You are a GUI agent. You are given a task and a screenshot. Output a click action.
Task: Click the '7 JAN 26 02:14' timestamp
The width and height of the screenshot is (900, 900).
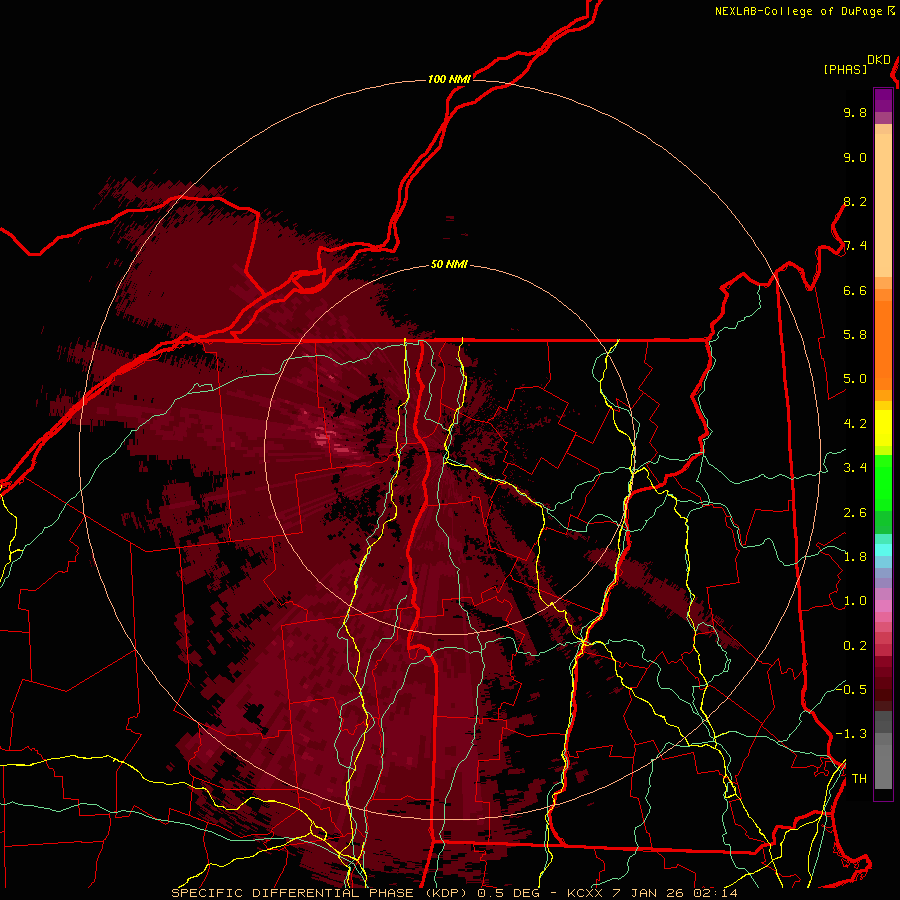tap(675, 893)
